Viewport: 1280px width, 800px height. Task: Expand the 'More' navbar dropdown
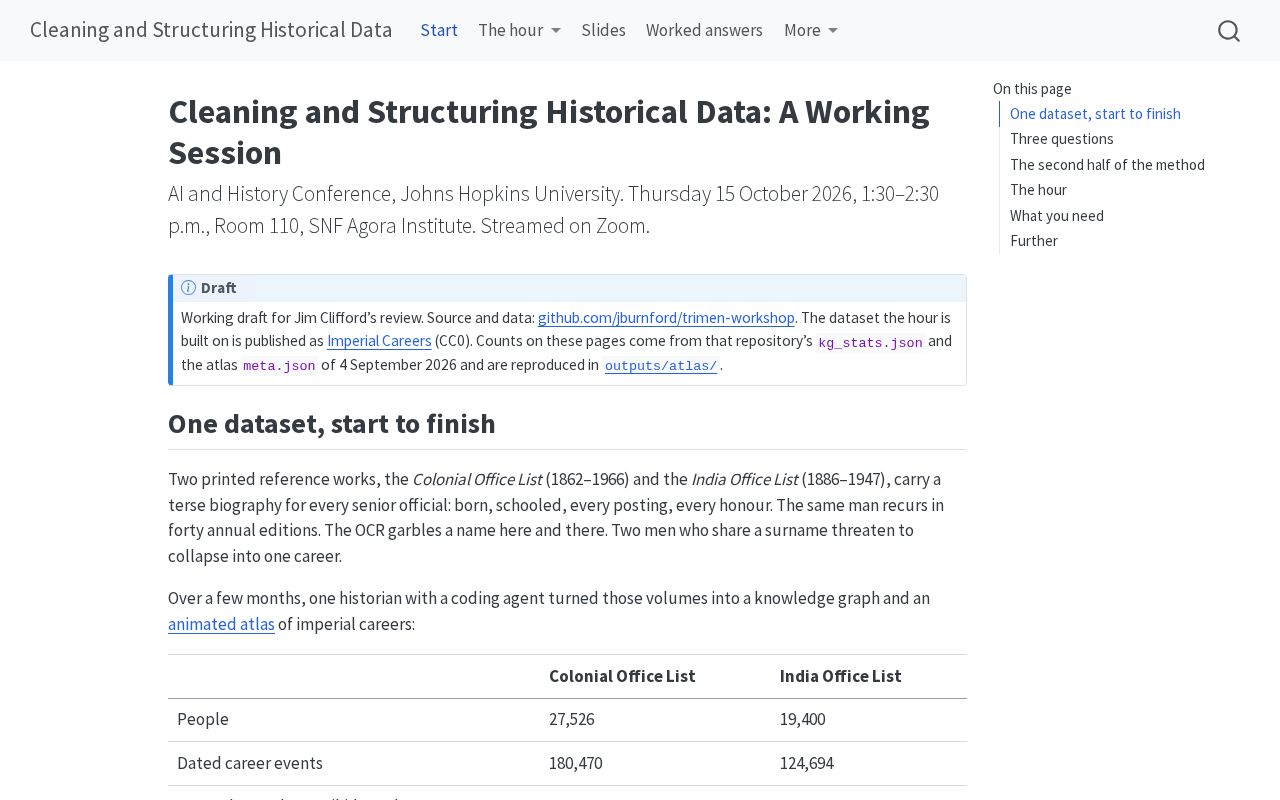811,30
